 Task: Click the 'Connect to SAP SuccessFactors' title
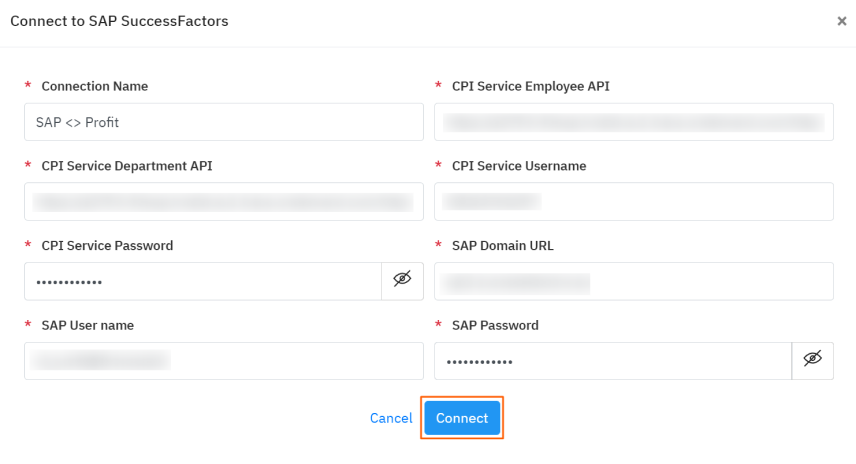(x=120, y=21)
